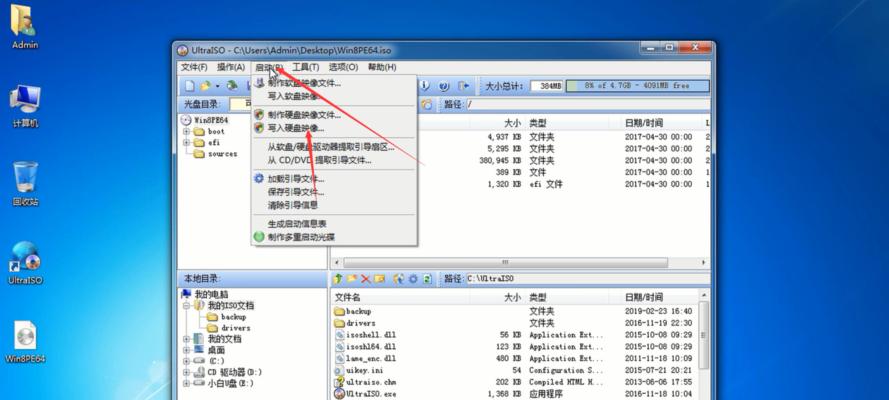Click the green up-folder icon in local toolbar

pyautogui.click(x=338, y=279)
